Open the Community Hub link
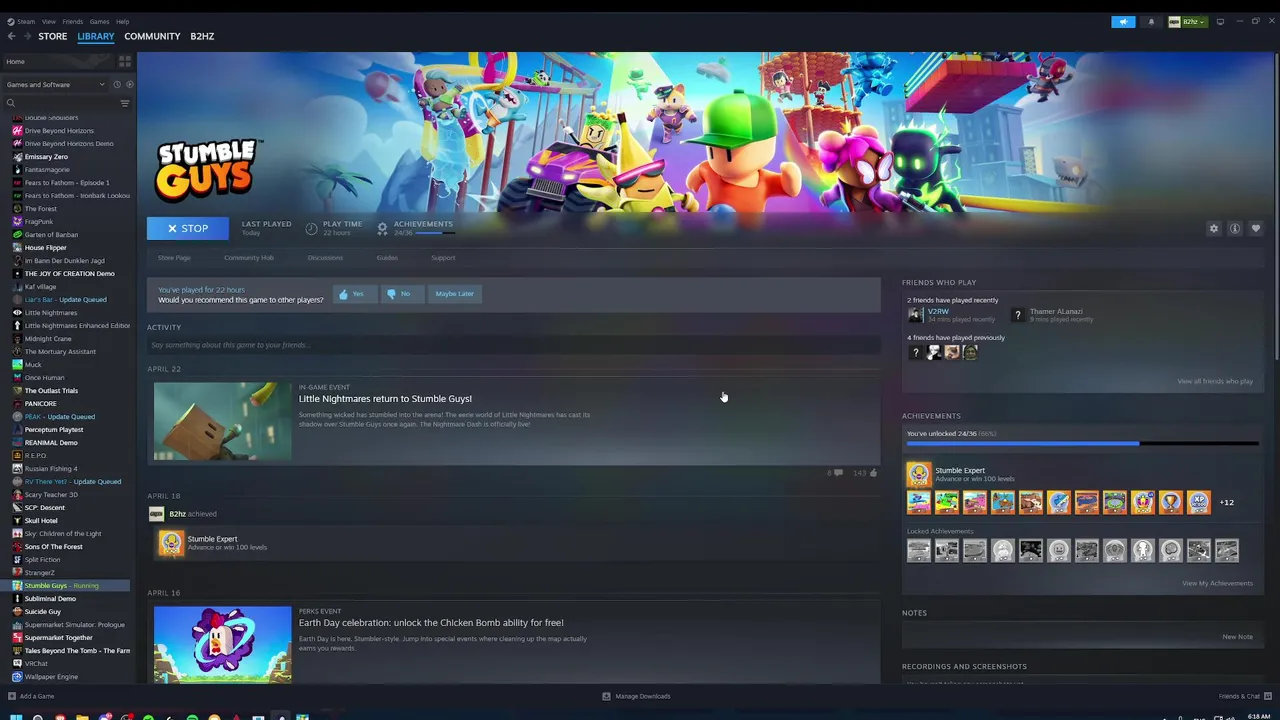1280x720 pixels. point(249,257)
